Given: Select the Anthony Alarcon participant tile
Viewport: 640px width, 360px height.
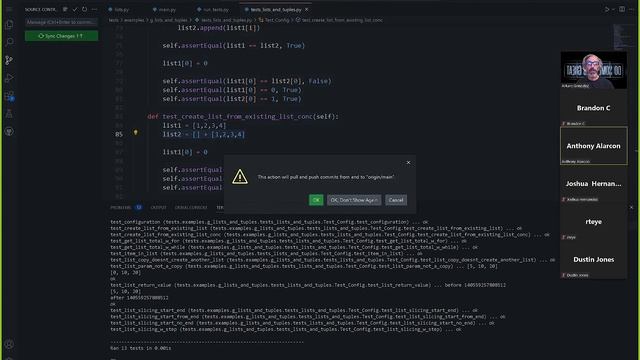Looking at the screenshot, I should (x=593, y=146).
